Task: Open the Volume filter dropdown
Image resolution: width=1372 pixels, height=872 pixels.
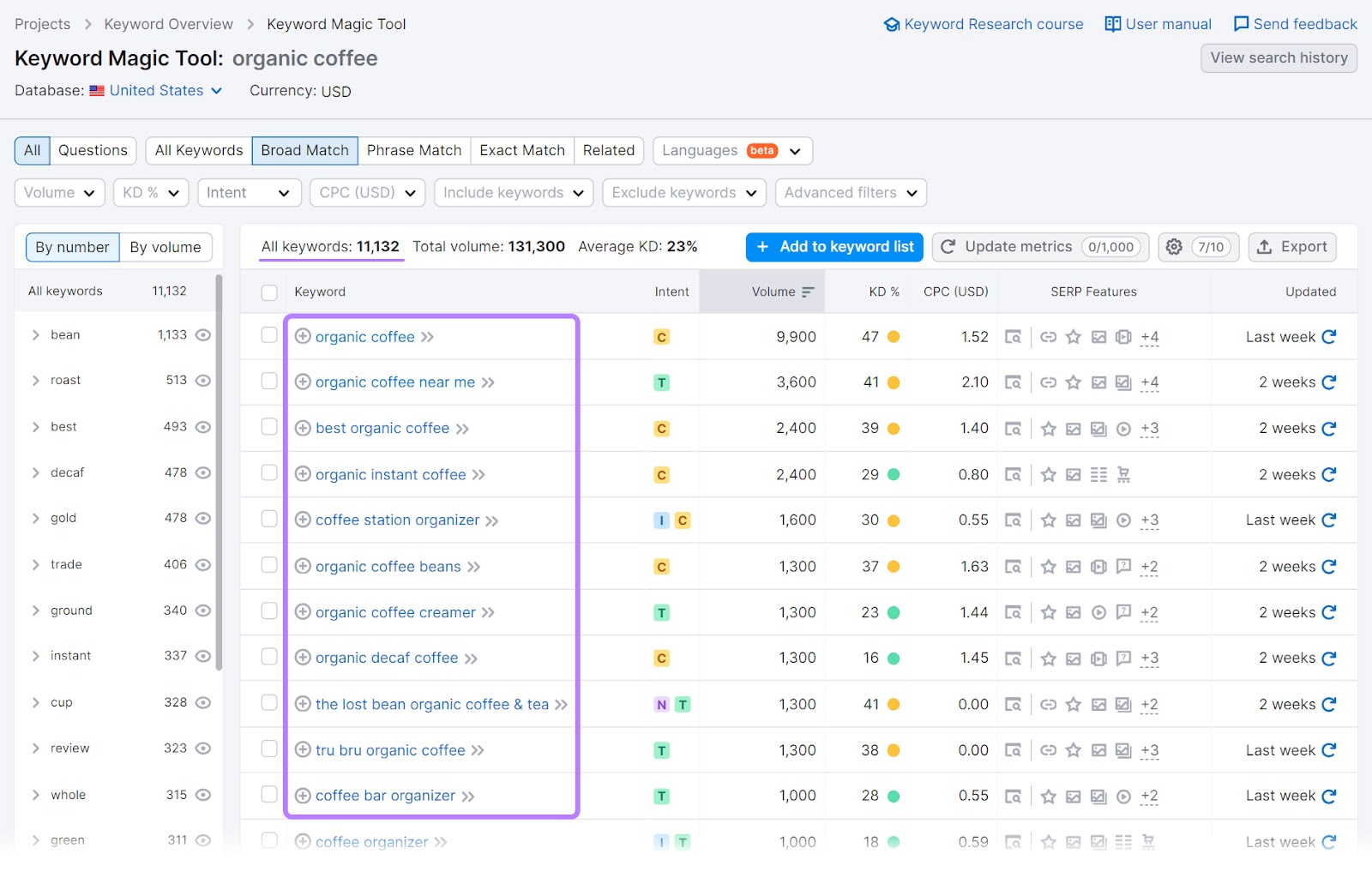Action: pos(59,193)
